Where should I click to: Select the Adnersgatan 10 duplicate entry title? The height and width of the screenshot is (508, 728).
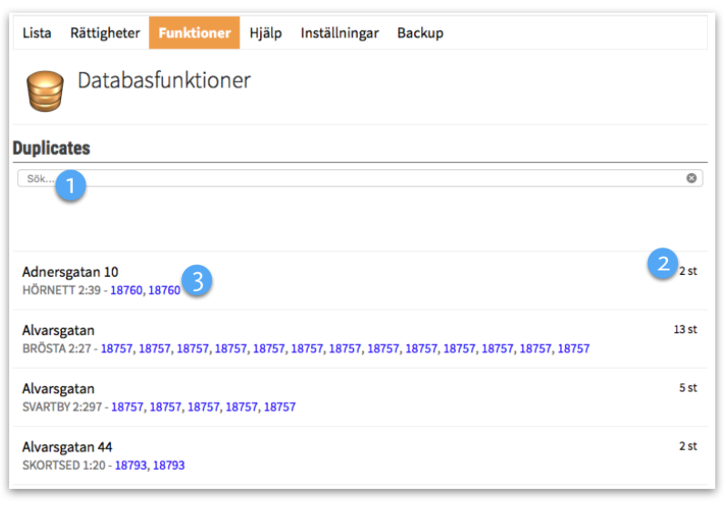[70, 272]
